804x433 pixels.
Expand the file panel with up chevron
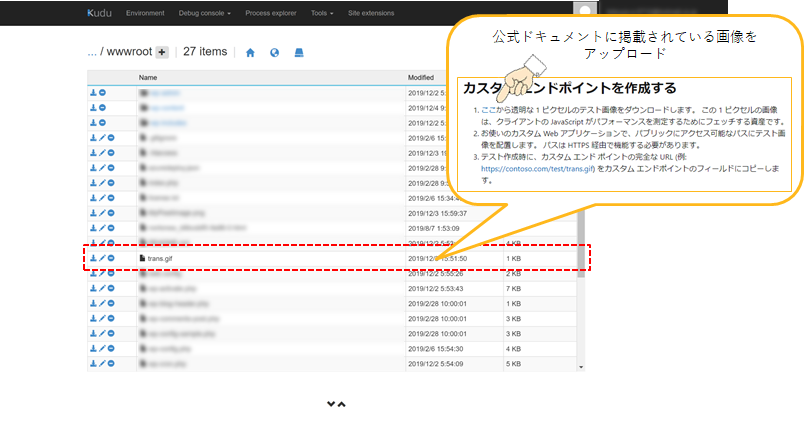pyautogui.click(x=341, y=404)
